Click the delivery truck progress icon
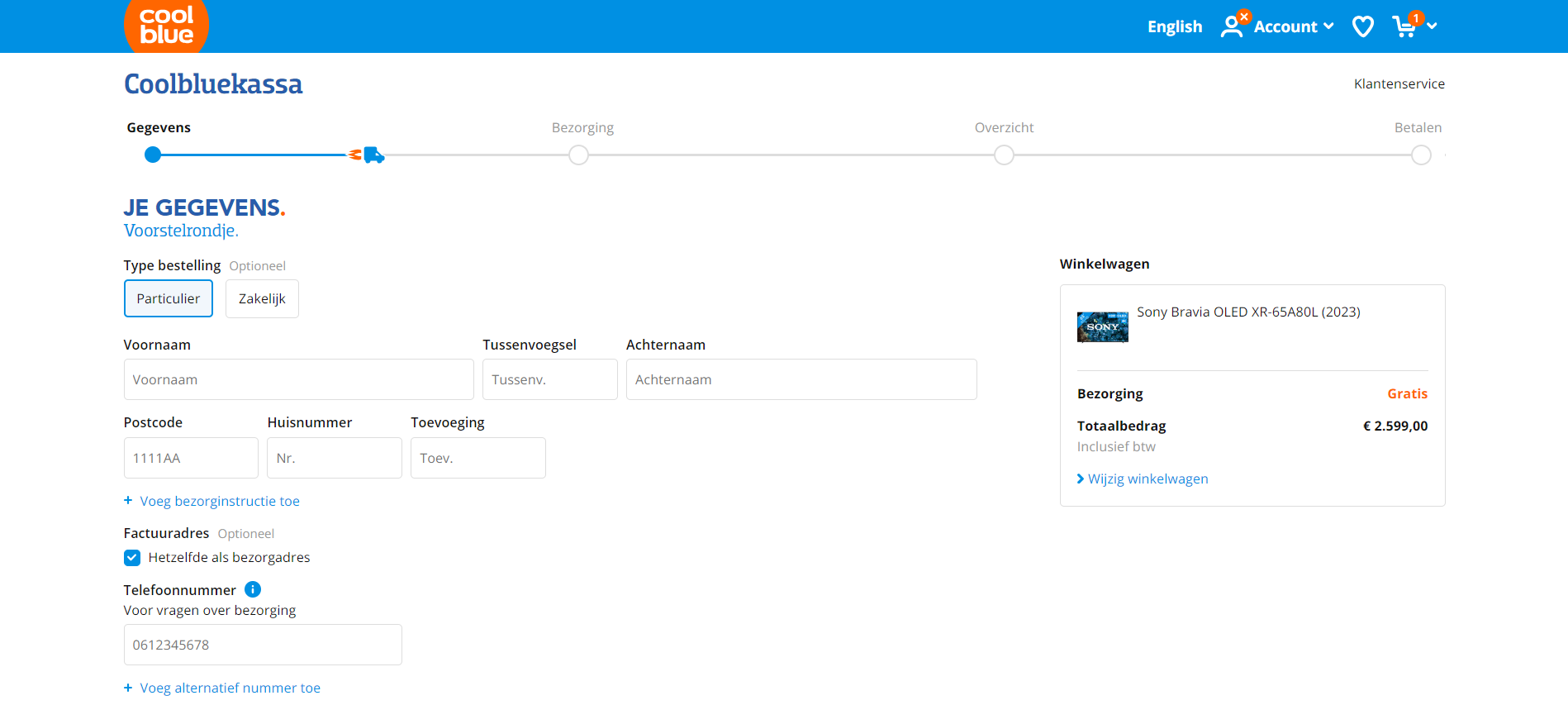This screenshot has width=1568, height=705. pos(373,155)
